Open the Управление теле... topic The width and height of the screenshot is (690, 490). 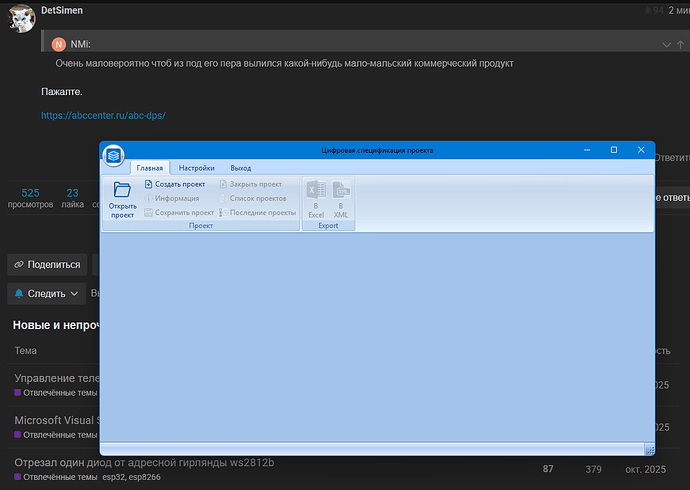(57, 378)
